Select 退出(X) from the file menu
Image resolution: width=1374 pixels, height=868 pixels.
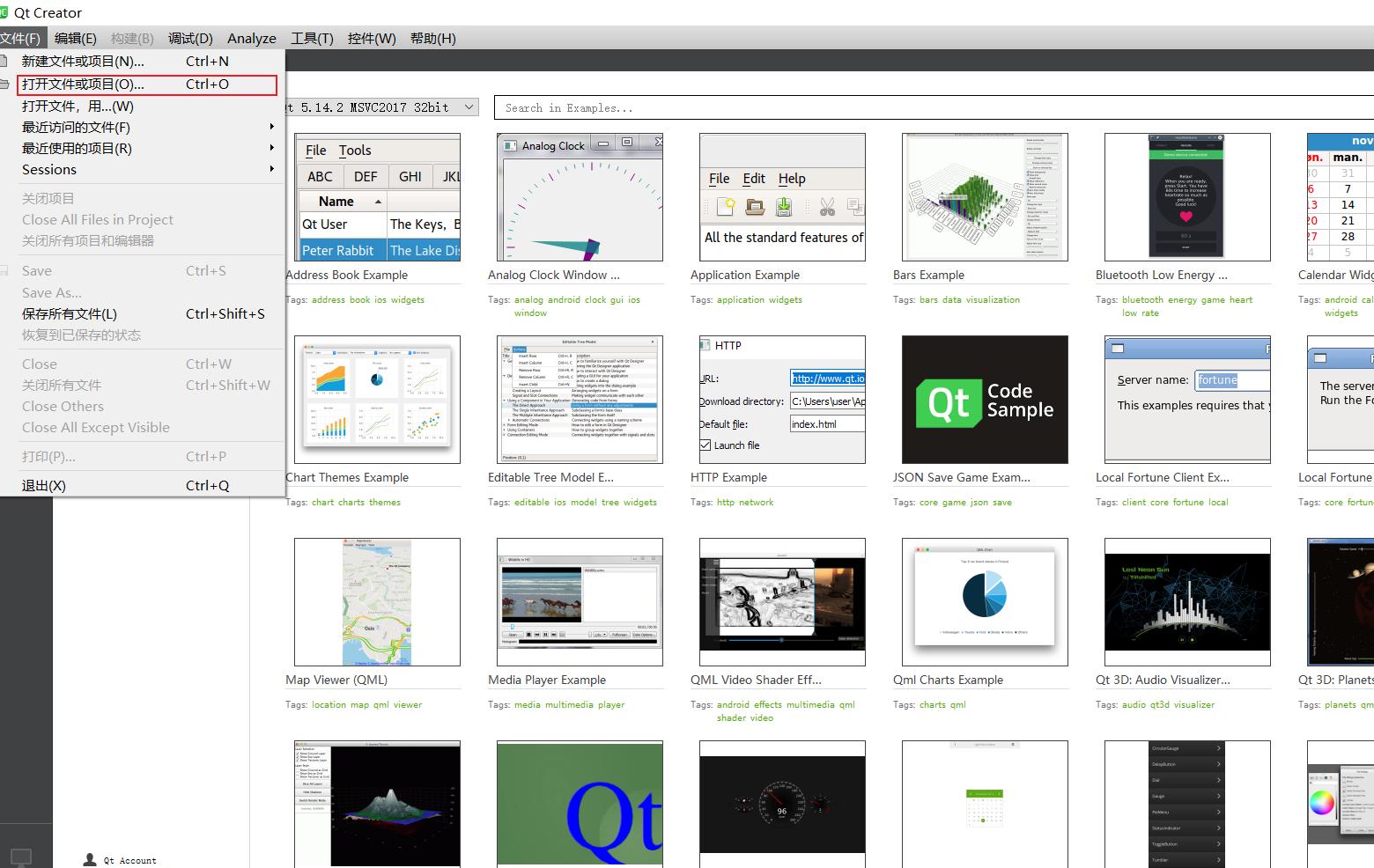click(x=141, y=485)
